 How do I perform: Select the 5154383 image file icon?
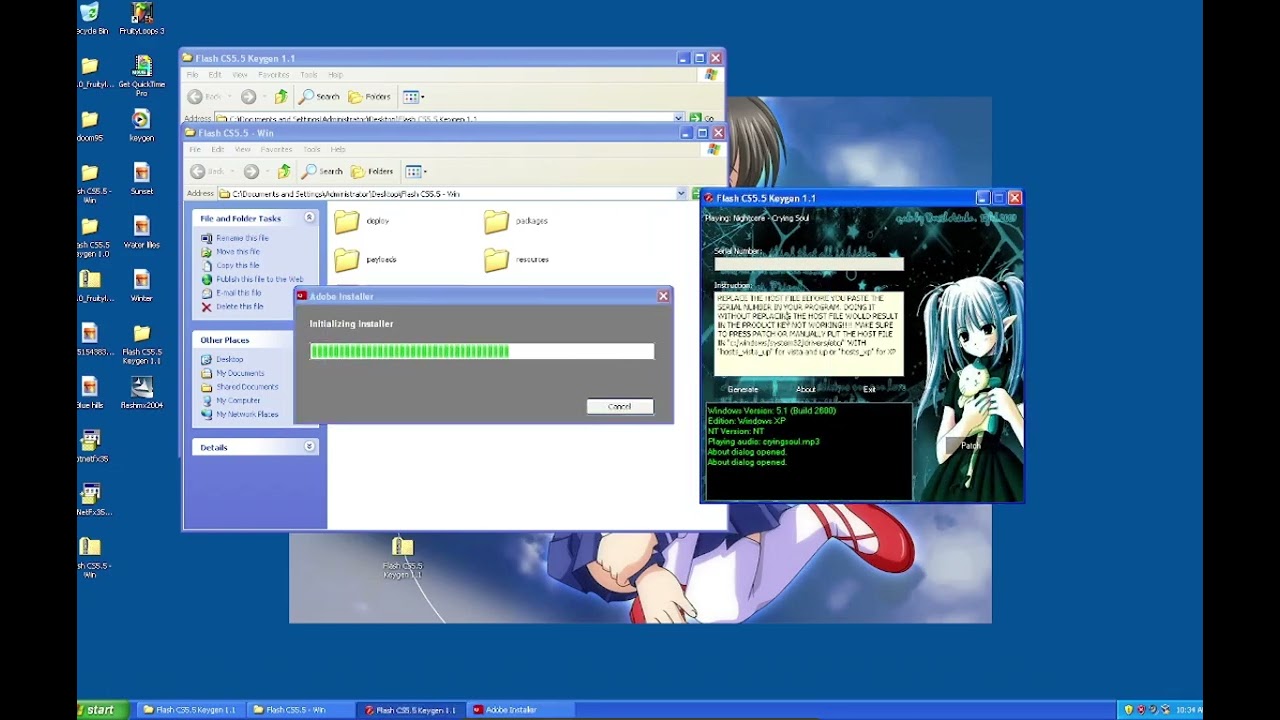tap(90, 339)
